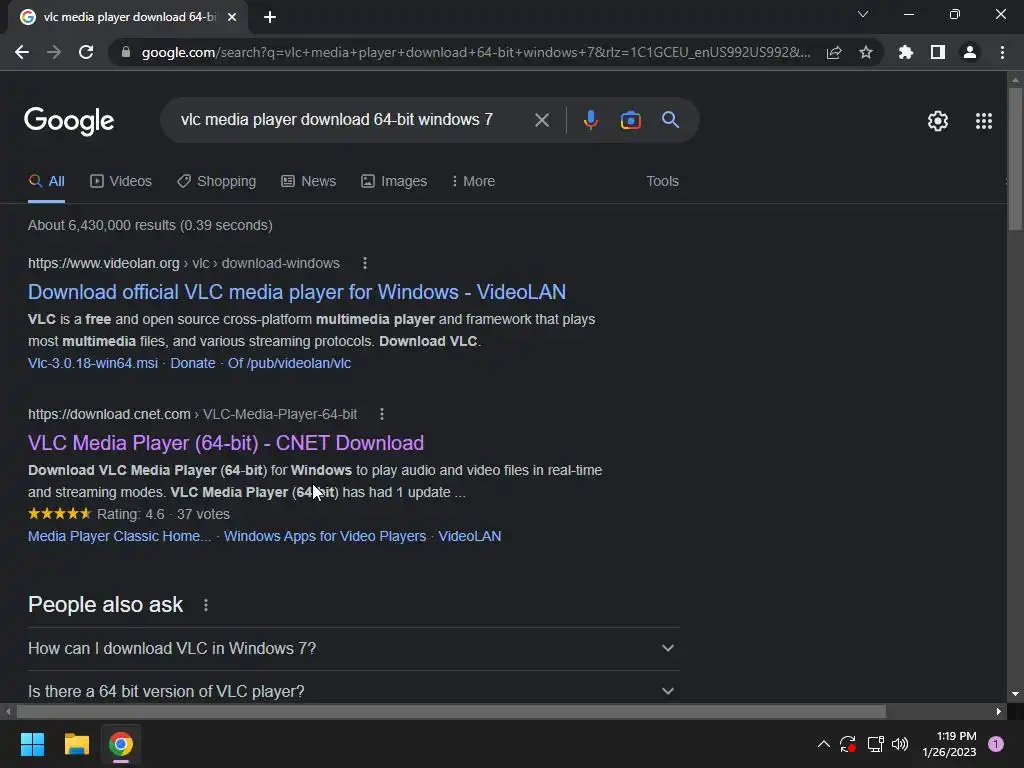Open VLC Media Player (64-bit) CNET Download
This screenshot has height=768, width=1024.
pos(226,443)
